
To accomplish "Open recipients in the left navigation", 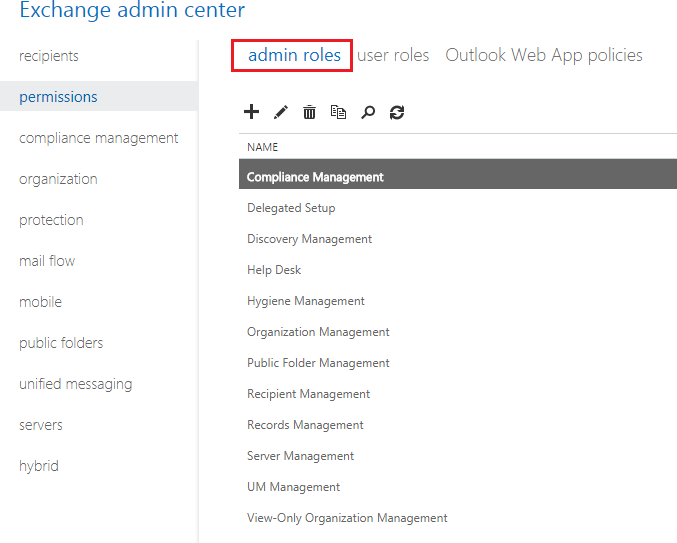I will tap(49, 56).
